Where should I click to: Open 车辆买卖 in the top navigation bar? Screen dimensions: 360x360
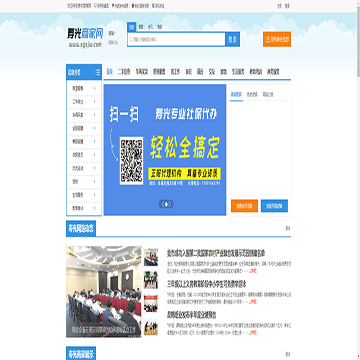point(141,72)
